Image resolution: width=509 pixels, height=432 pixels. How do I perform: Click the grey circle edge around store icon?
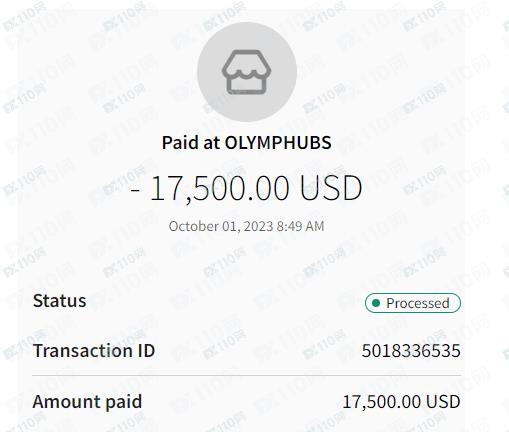(x=199, y=72)
